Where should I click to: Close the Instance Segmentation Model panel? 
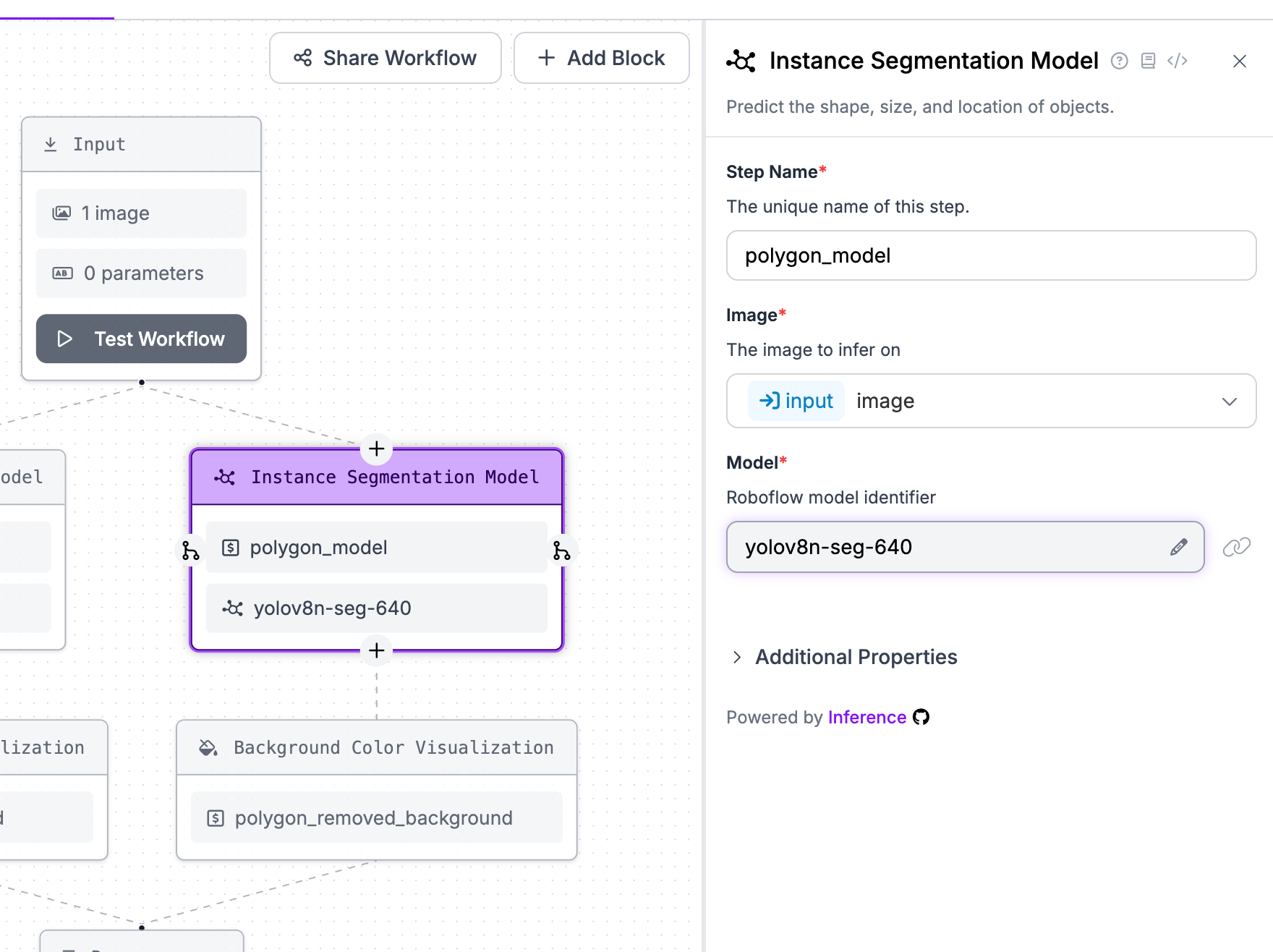point(1239,61)
